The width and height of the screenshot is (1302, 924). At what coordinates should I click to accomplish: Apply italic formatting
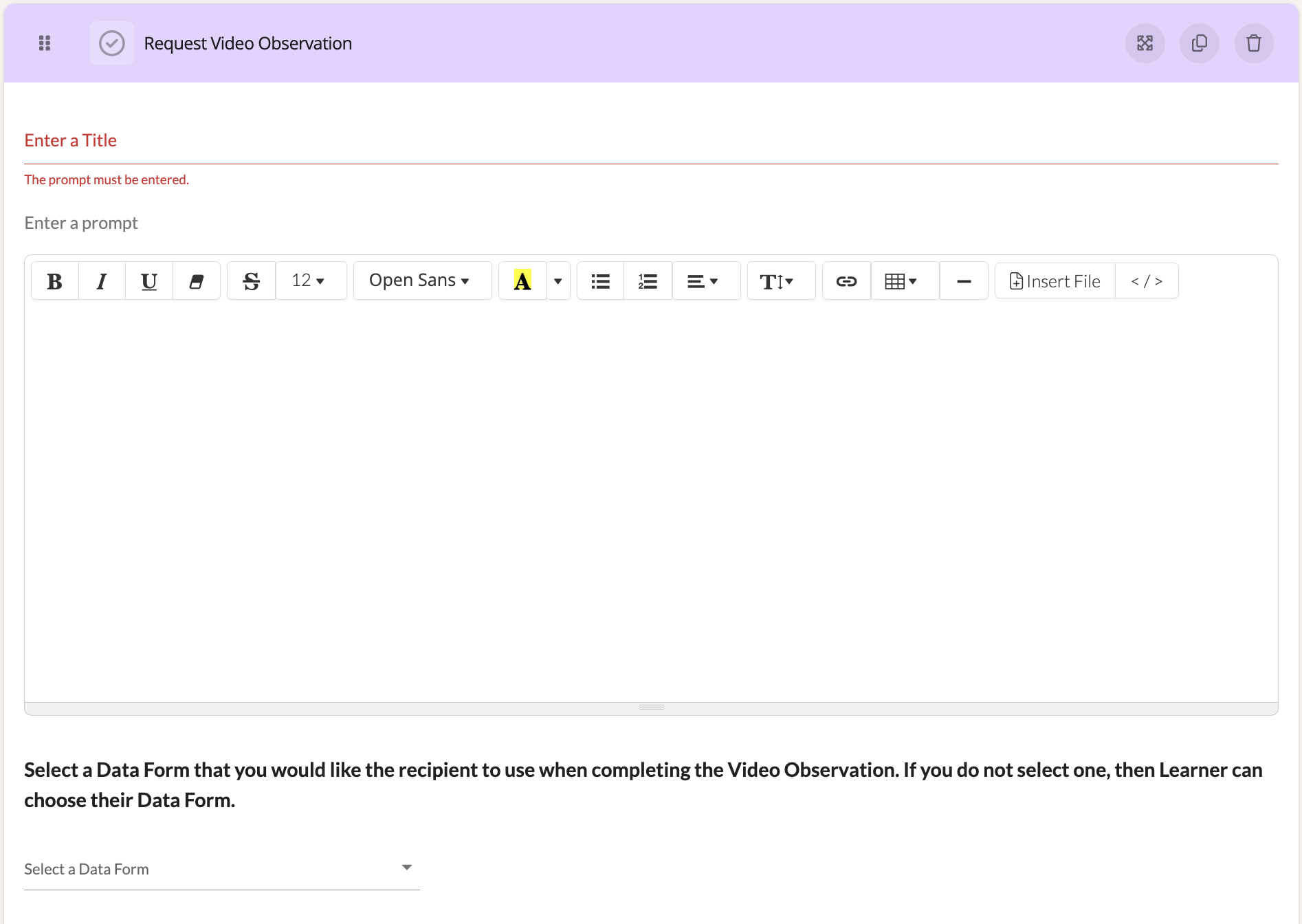[102, 281]
